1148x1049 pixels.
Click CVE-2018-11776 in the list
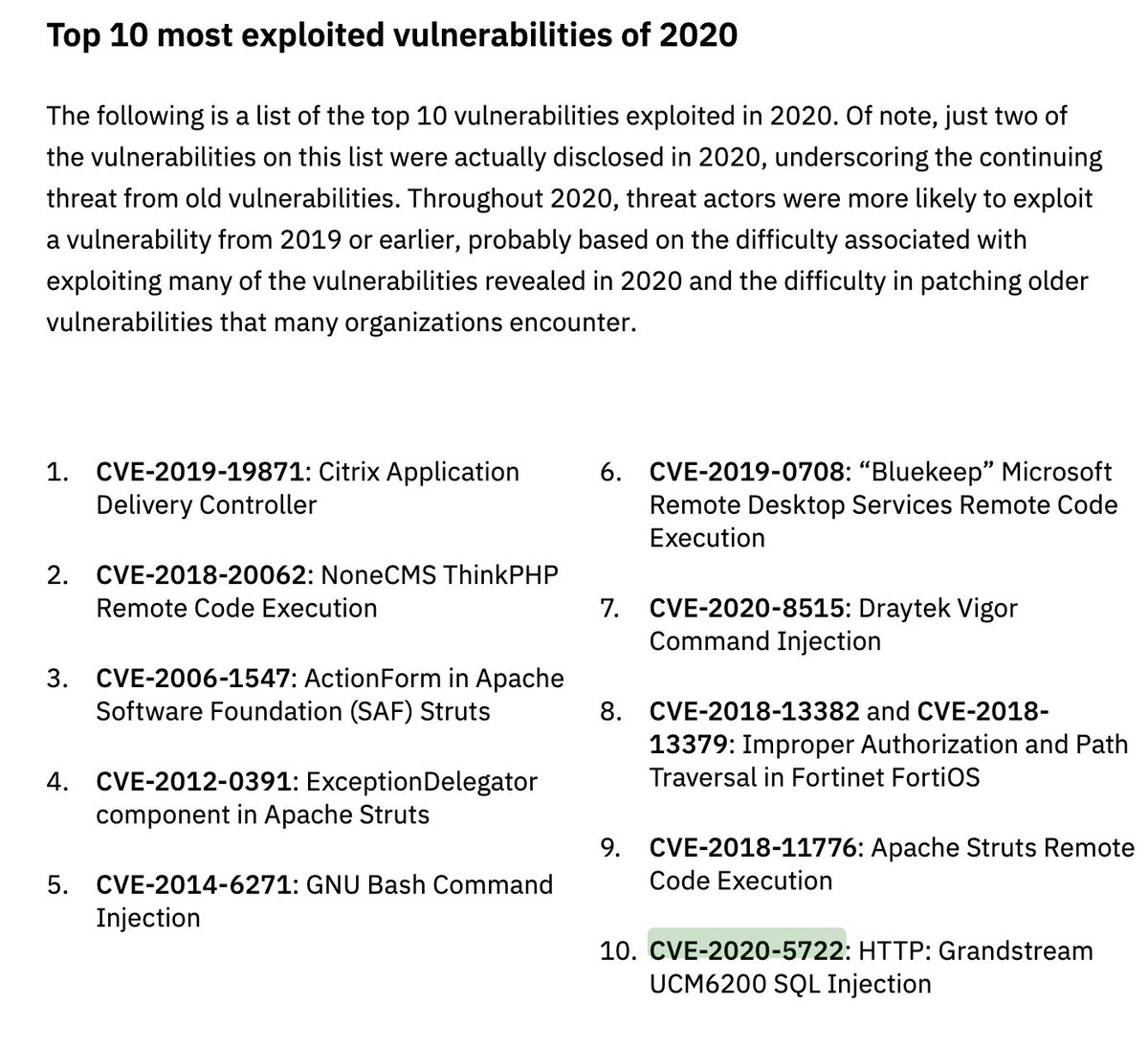[x=755, y=849]
